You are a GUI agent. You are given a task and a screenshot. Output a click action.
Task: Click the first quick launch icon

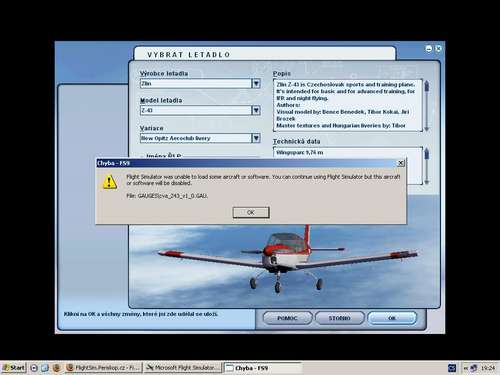click(x=34, y=368)
